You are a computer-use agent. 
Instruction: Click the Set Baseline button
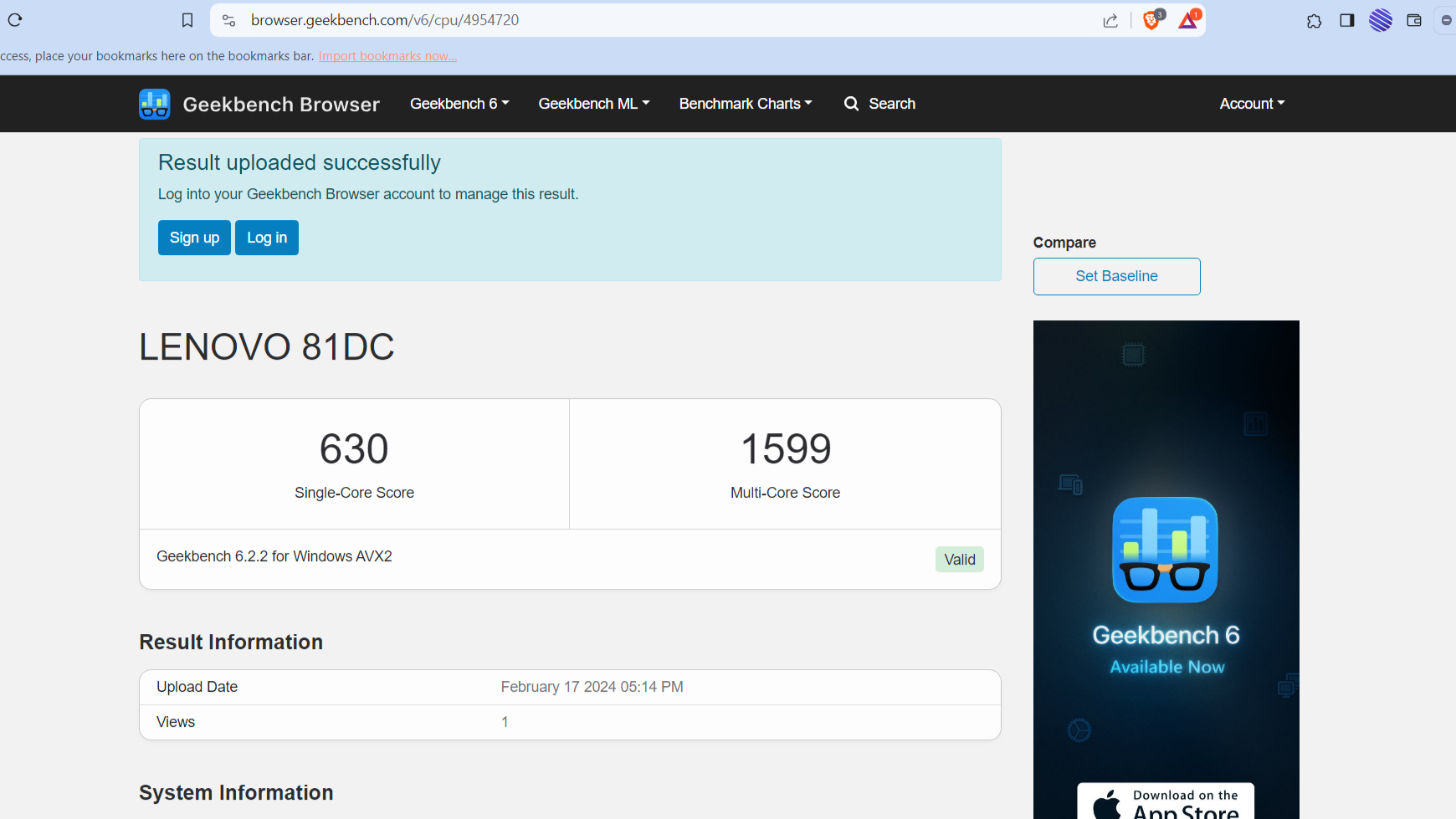[x=1116, y=276]
